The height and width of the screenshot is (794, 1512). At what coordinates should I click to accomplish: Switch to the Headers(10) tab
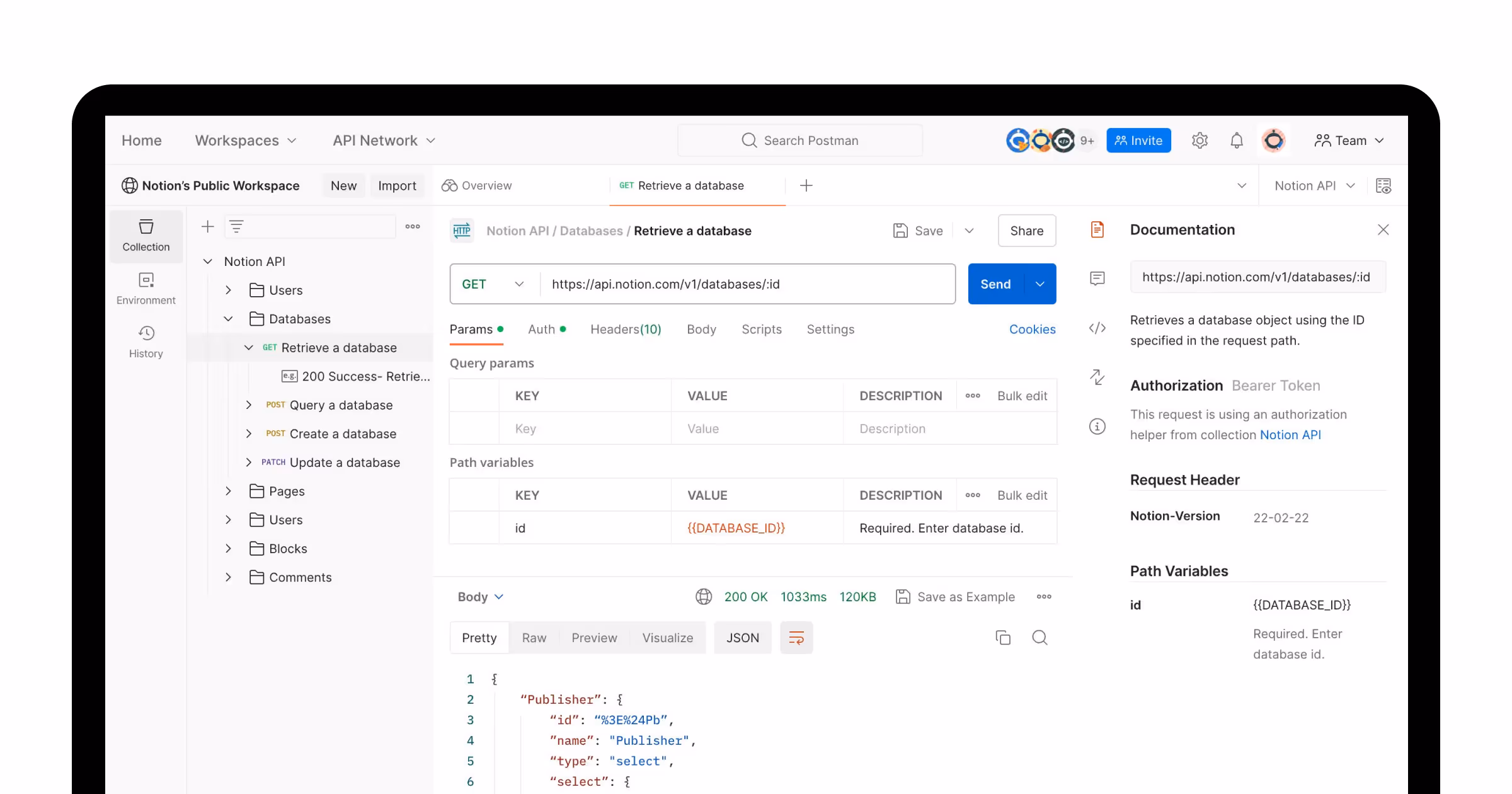pyautogui.click(x=625, y=329)
